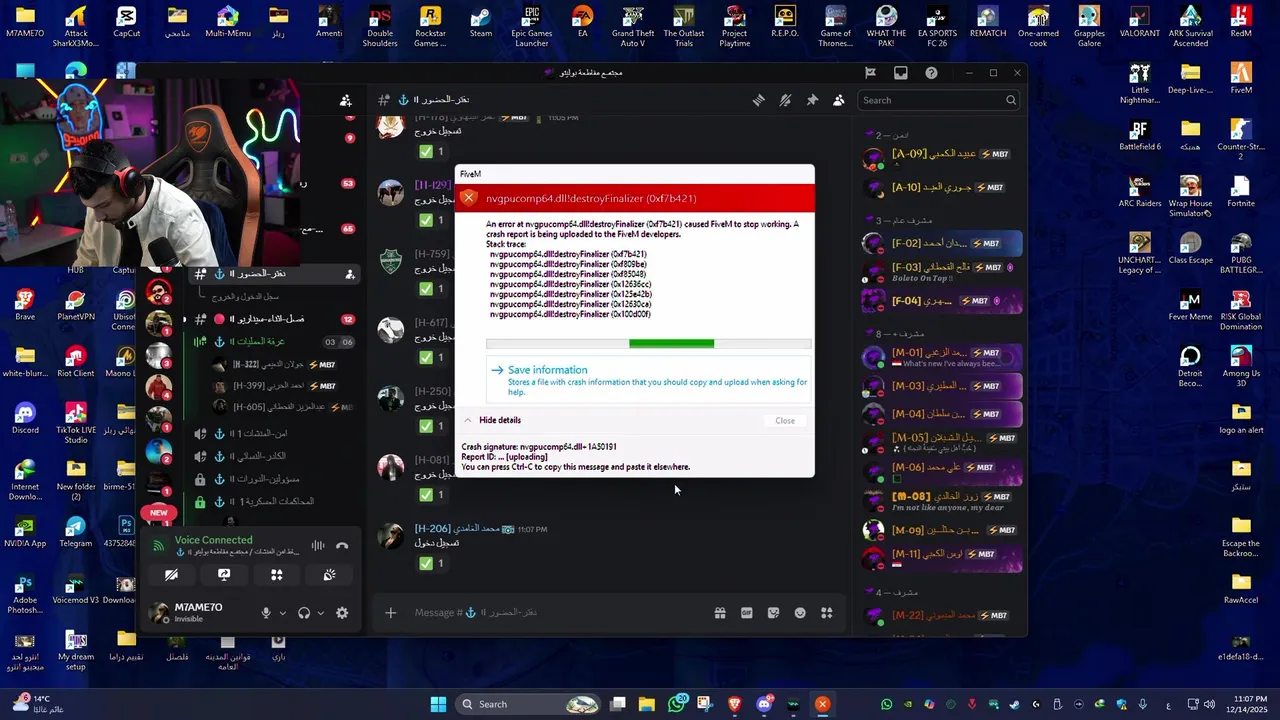Open notification settings bell icon in header
The image size is (1280, 720).
[x=785, y=100]
